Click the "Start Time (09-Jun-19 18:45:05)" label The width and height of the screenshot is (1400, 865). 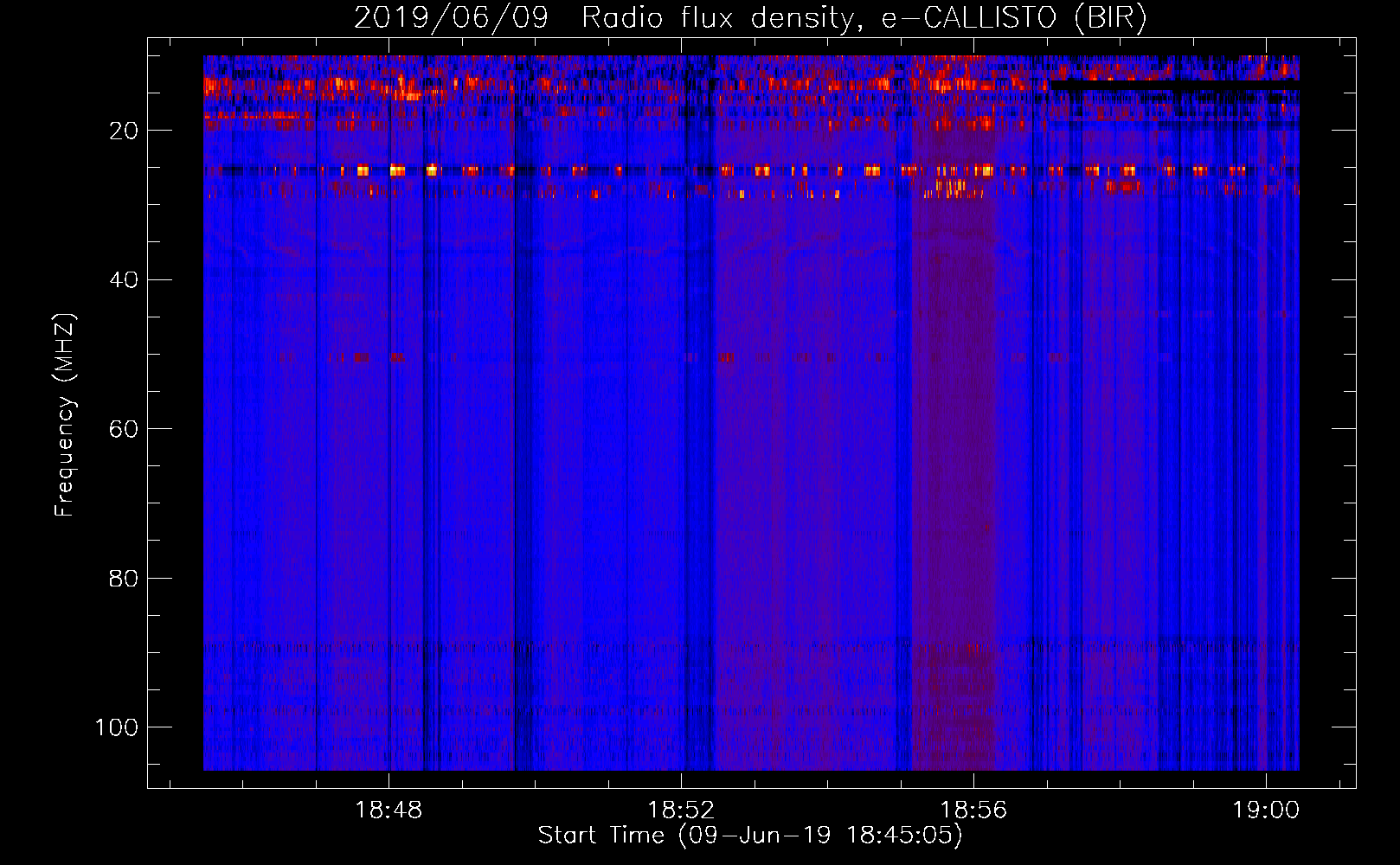pyautogui.click(x=750, y=836)
